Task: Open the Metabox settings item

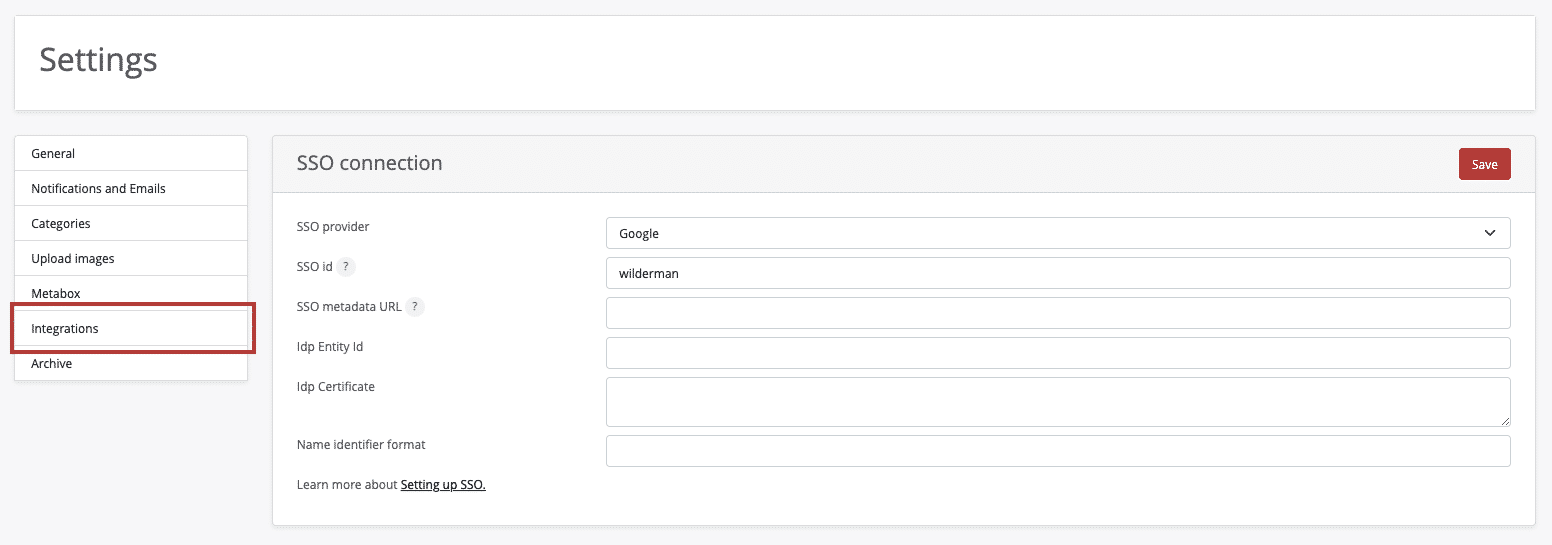Action: click(131, 293)
